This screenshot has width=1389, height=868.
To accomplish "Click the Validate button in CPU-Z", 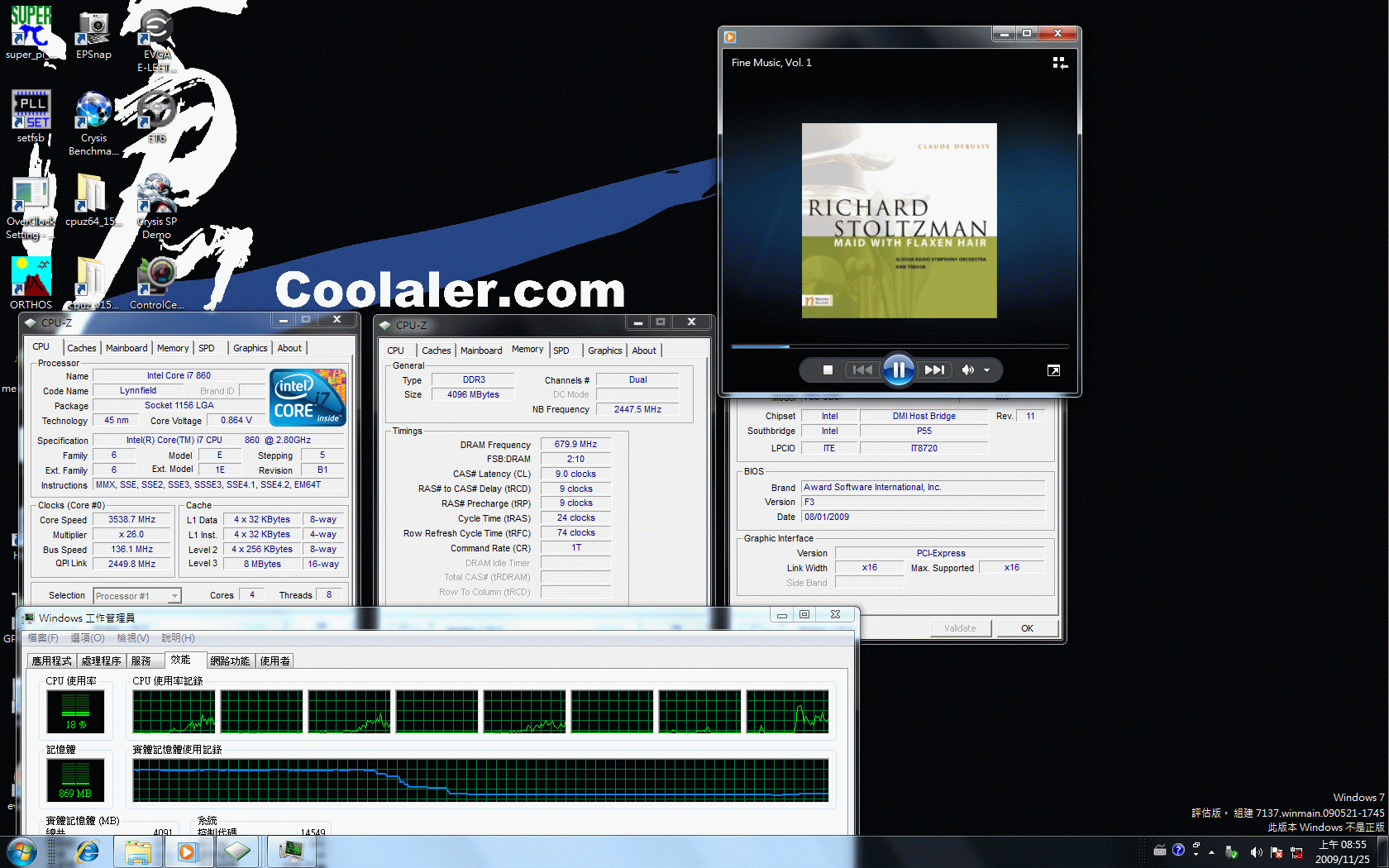I will pyautogui.click(x=960, y=628).
